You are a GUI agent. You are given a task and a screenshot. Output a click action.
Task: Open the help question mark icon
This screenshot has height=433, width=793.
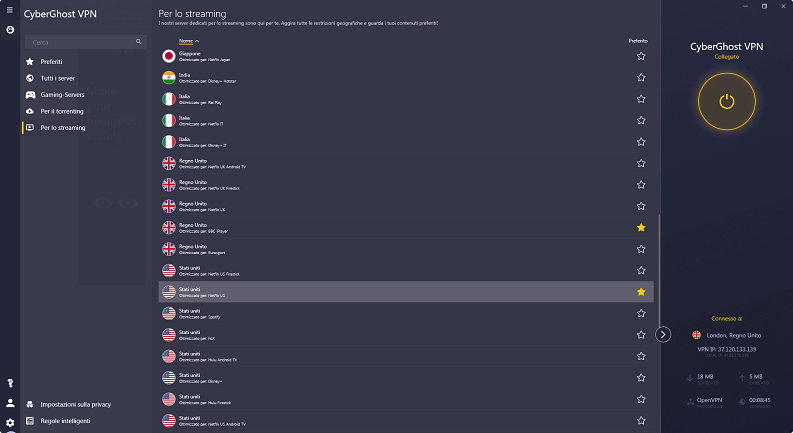(x=10, y=383)
